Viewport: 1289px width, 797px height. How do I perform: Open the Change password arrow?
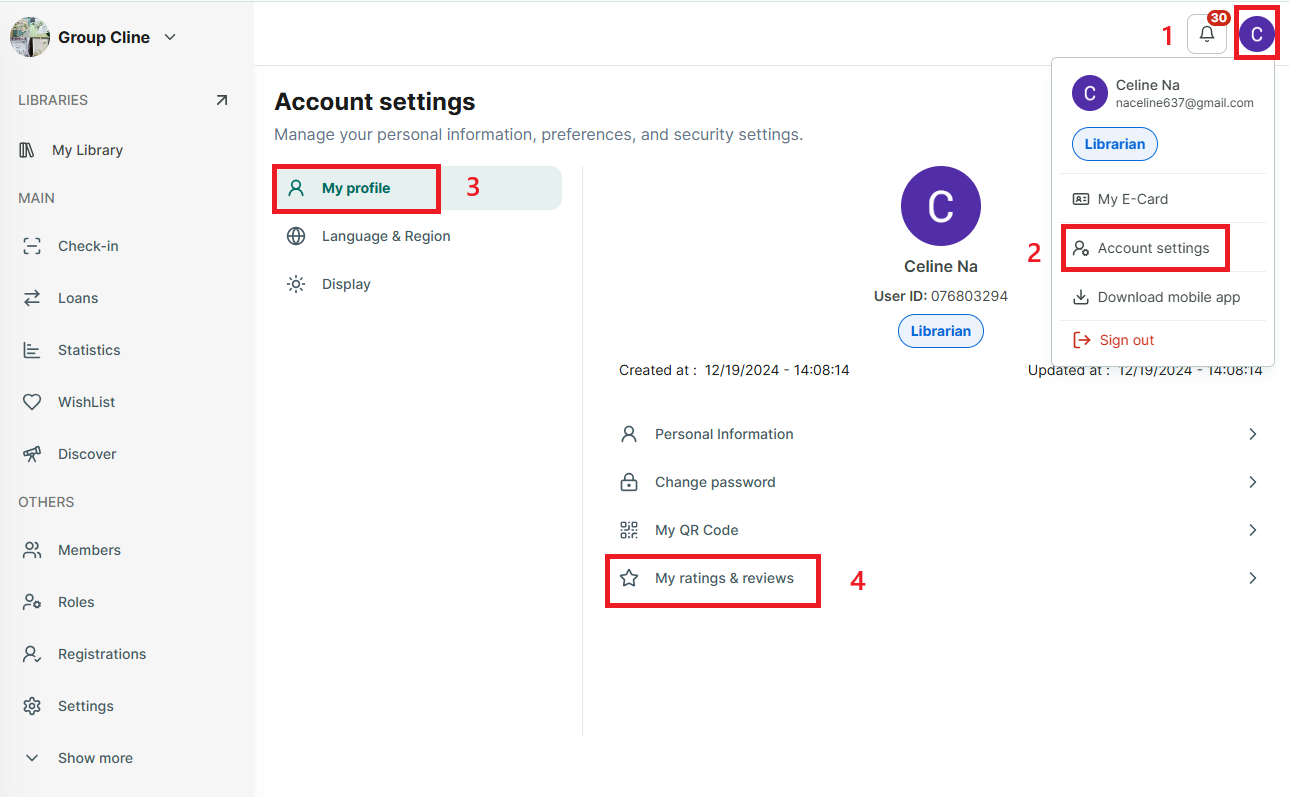pyautogui.click(x=1253, y=482)
